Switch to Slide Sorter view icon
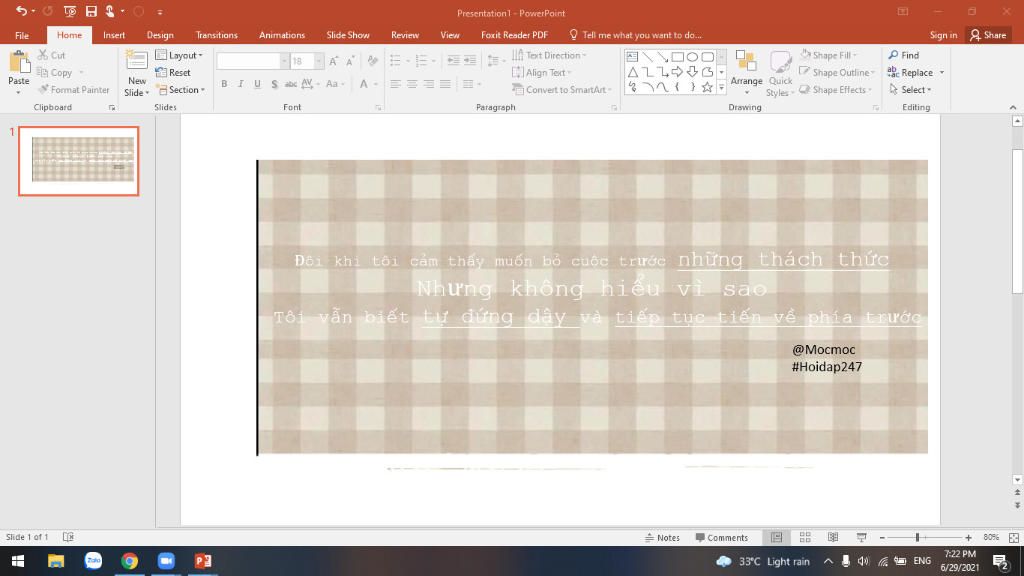The width and height of the screenshot is (1024, 576). pyautogui.click(x=805, y=537)
